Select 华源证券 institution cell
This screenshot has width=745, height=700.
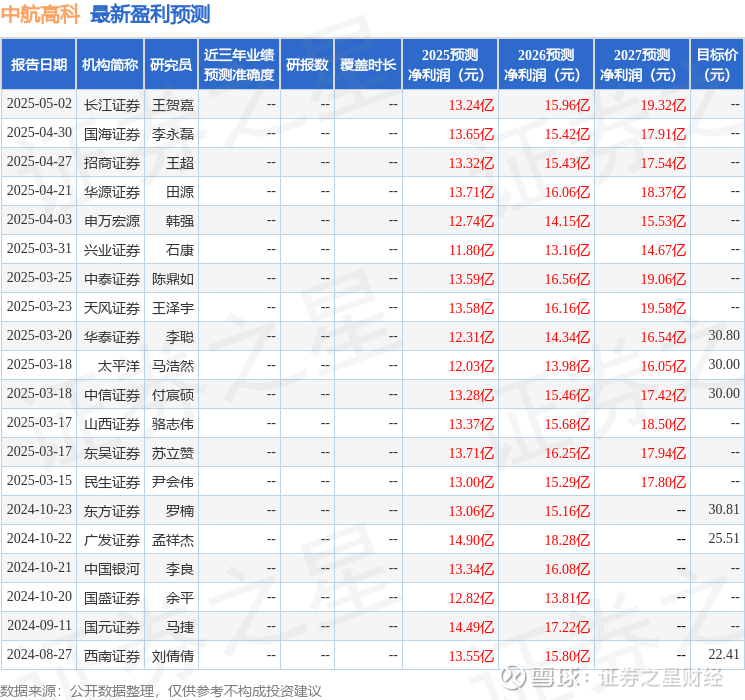112,192
